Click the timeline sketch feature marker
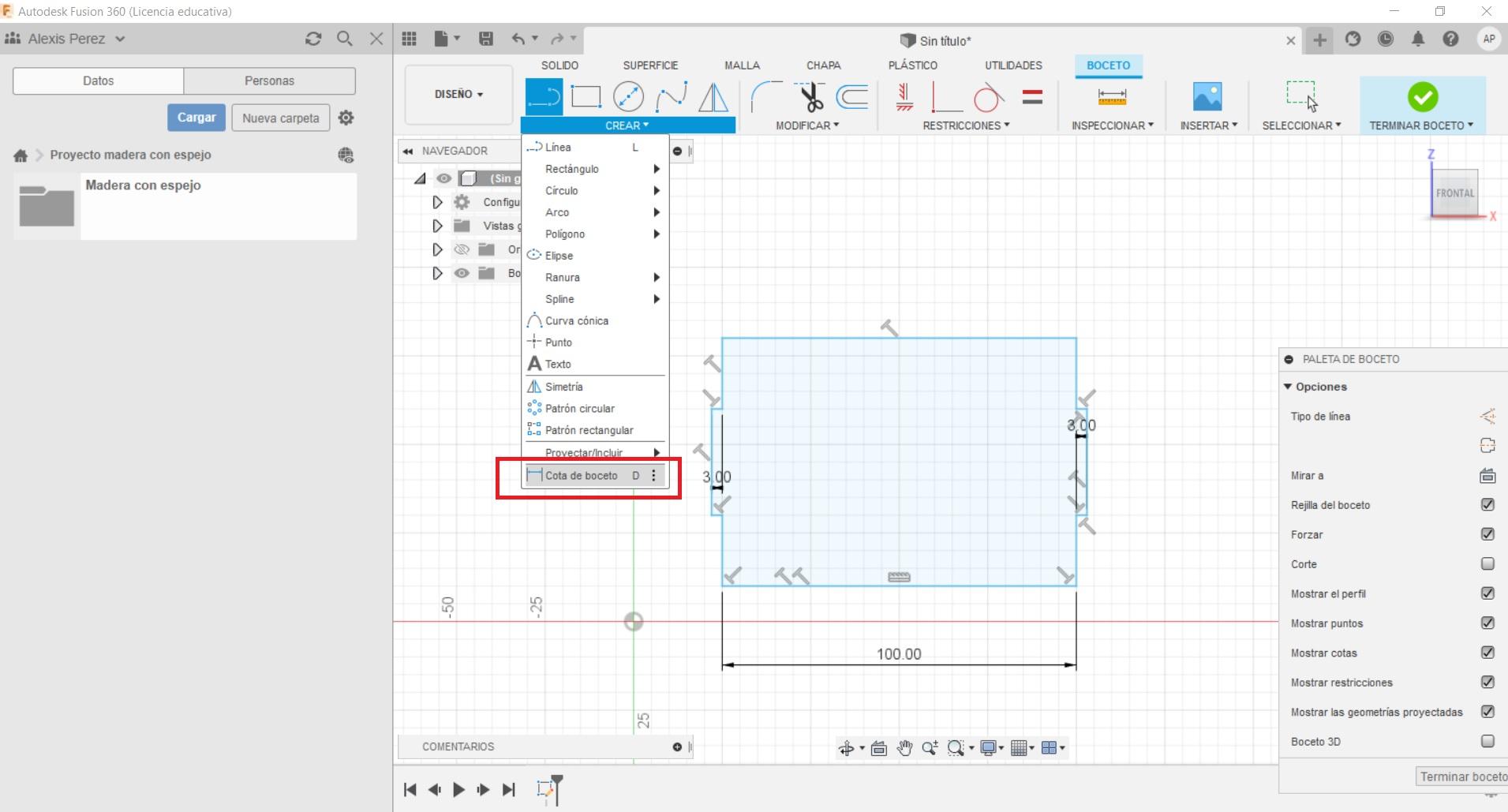This screenshot has width=1508, height=812. click(x=544, y=788)
